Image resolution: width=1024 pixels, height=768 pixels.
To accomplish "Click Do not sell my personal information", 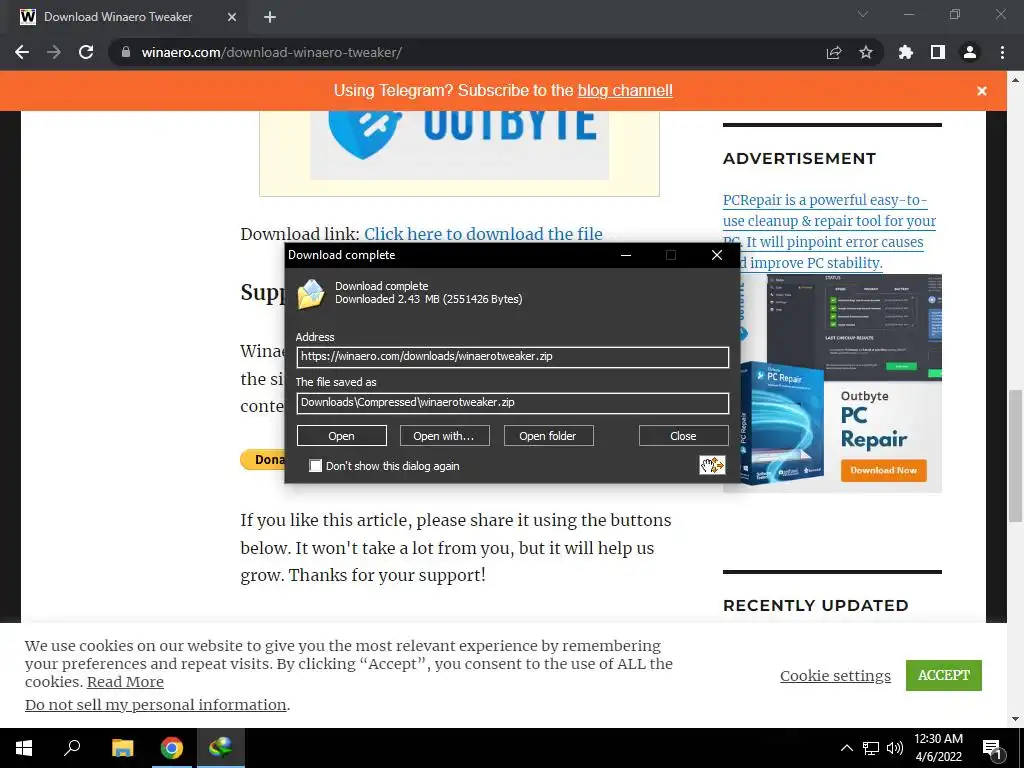I will [x=155, y=705].
